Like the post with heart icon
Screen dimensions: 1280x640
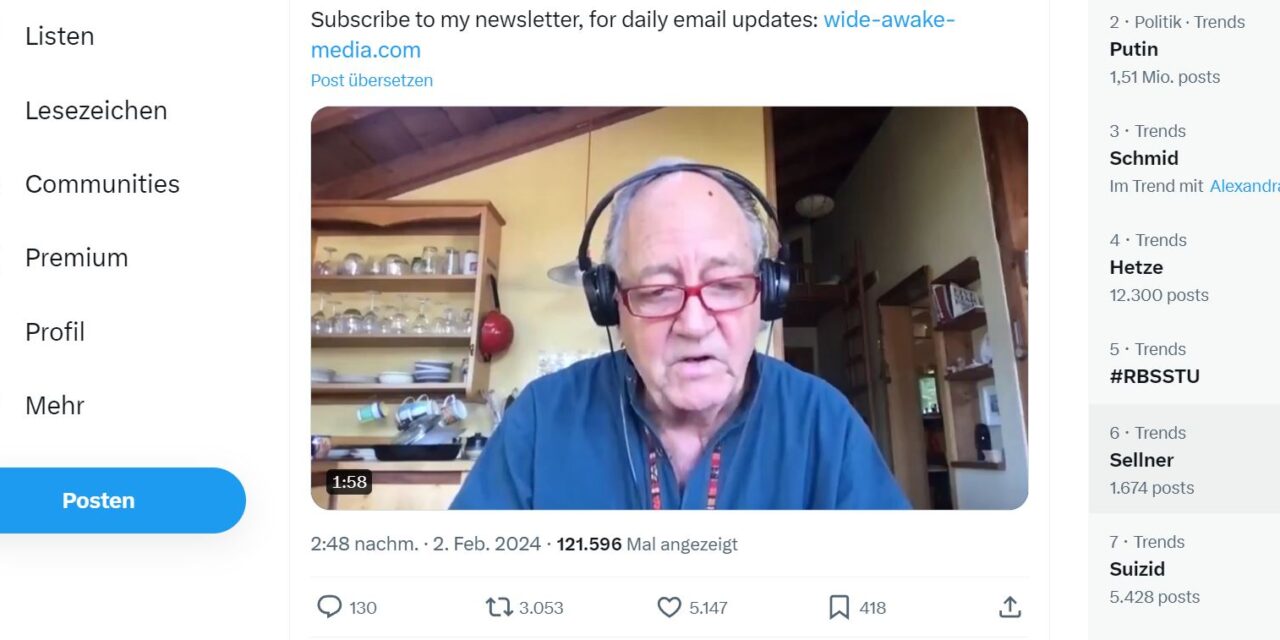pyautogui.click(x=669, y=607)
